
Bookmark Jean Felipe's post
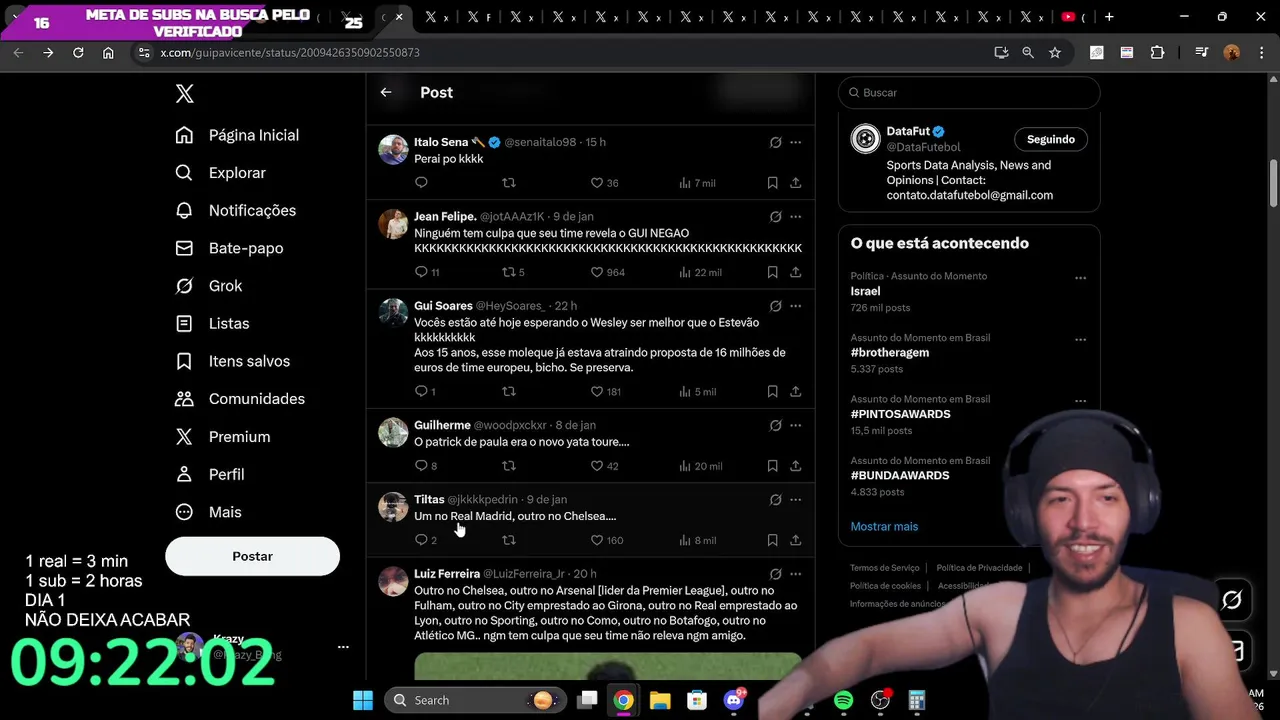[772, 272]
